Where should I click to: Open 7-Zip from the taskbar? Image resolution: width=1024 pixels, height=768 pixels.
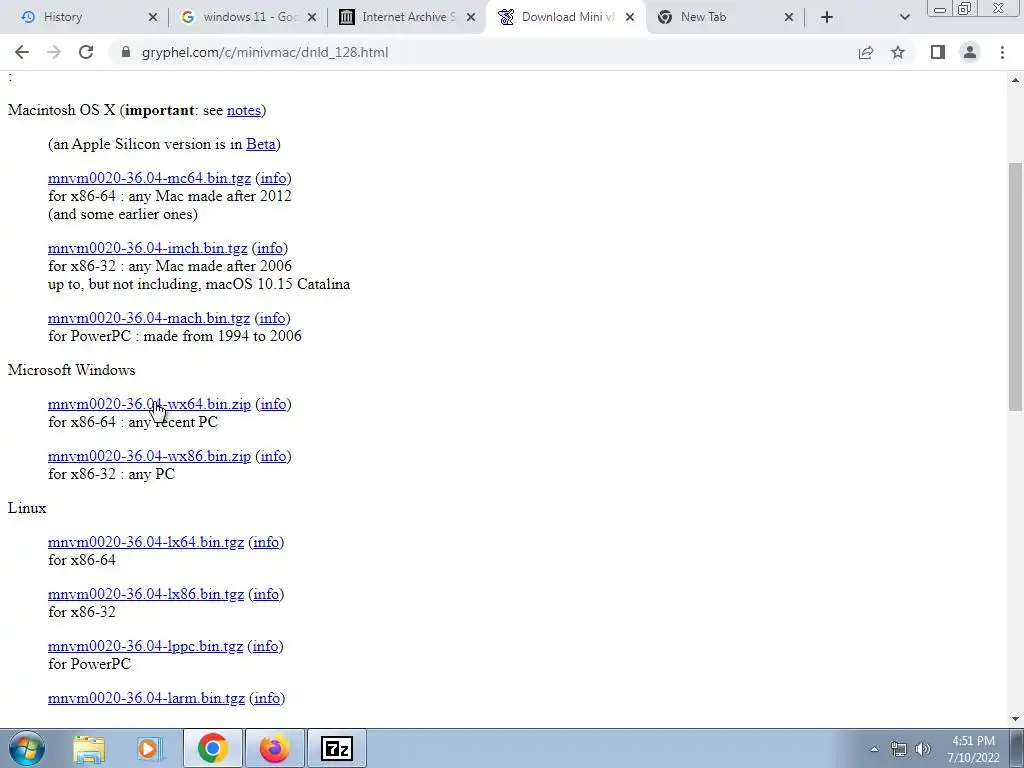tap(337, 748)
